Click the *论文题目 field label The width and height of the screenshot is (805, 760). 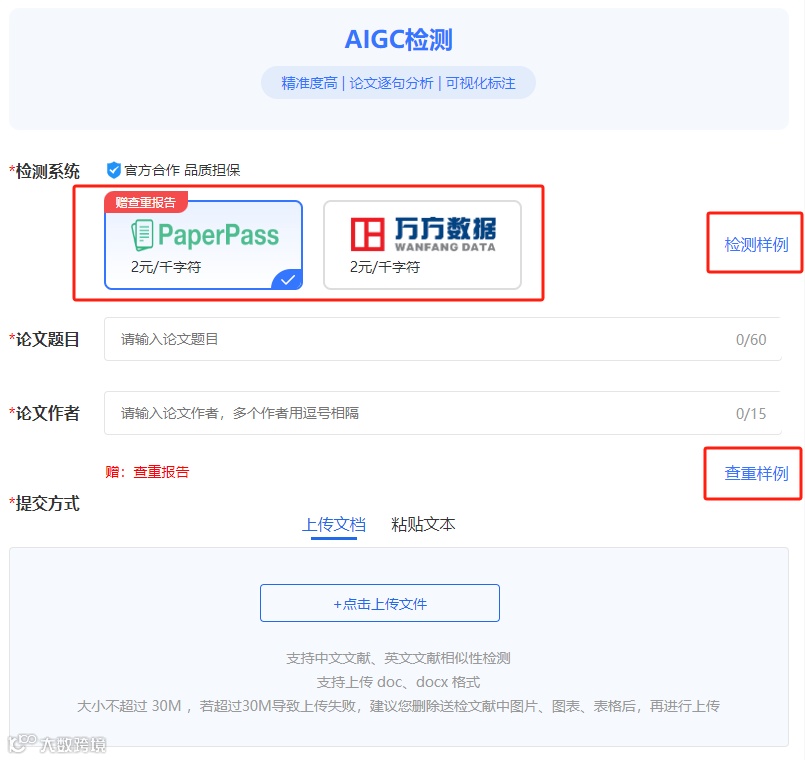pyautogui.click(x=45, y=339)
